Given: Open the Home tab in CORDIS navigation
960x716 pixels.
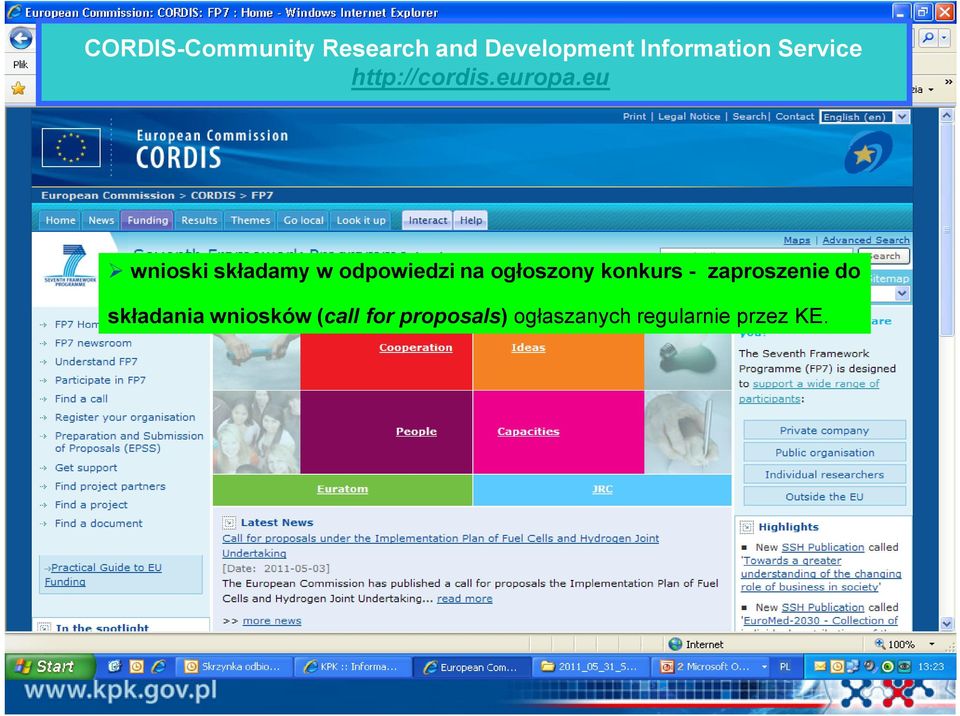Looking at the screenshot, I should (x=61, y=220).
